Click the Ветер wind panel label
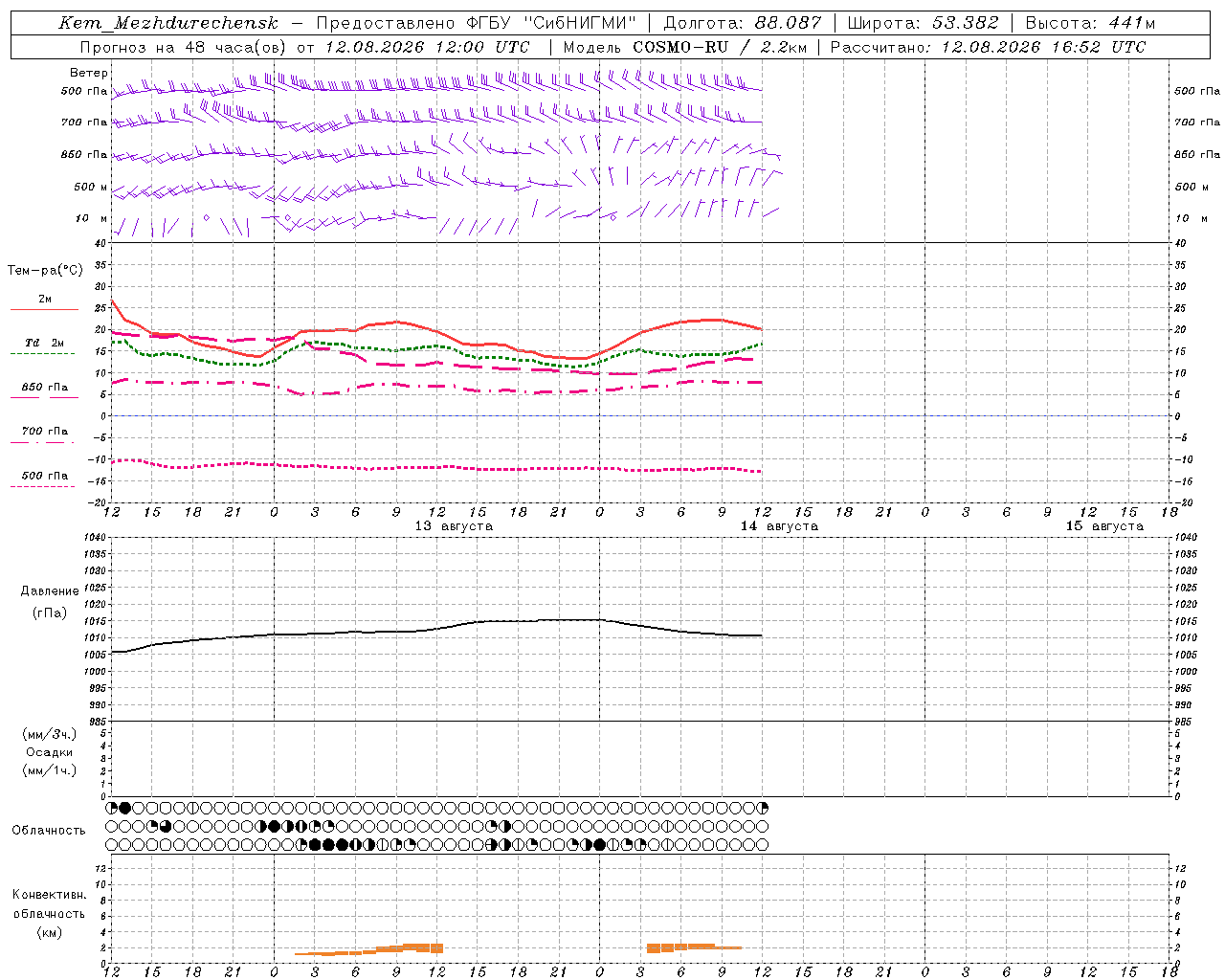The image size is (1225, 980). pyautogui.click(x=89, y=73)
